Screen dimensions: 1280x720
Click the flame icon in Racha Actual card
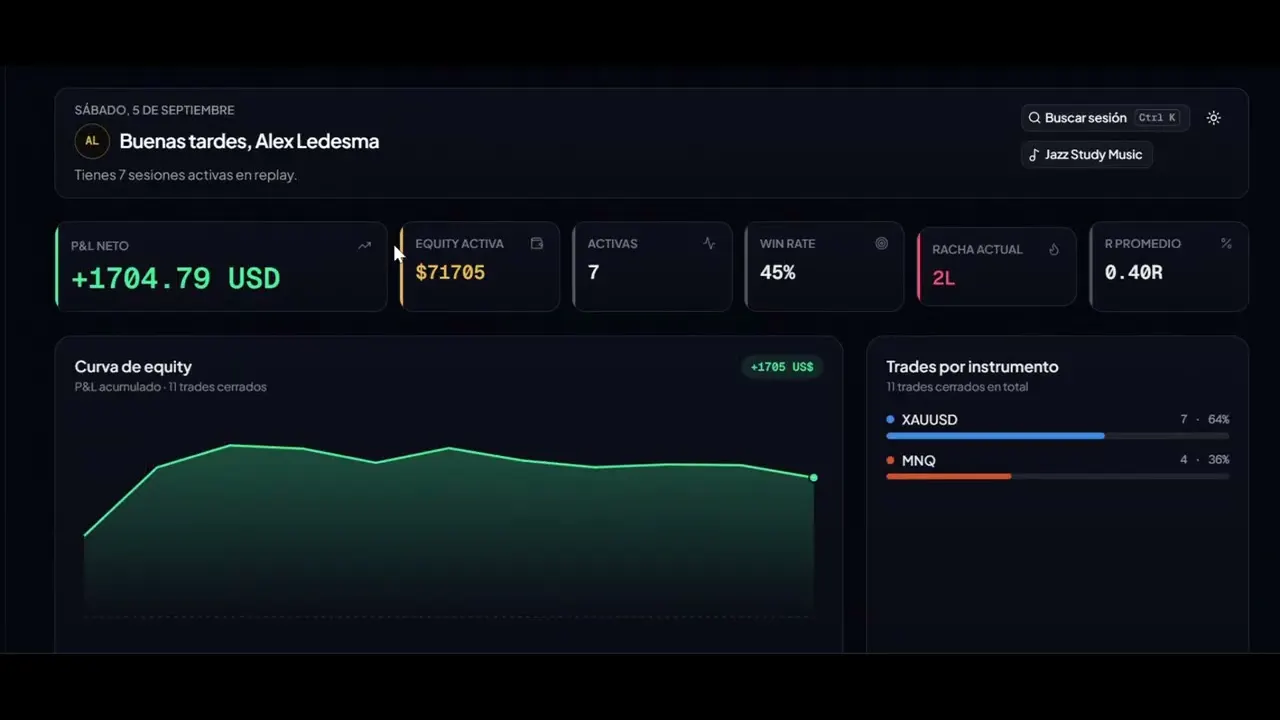[1053, 249]
